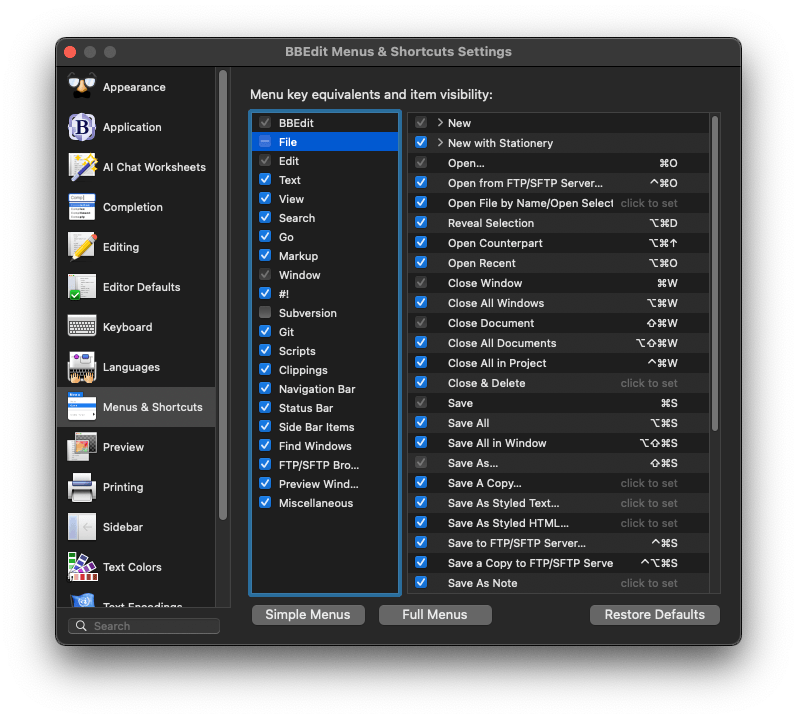Select the Find Windows row
Image resolution: width=797 pixels, height=719 pixels.
pos(325,446)
